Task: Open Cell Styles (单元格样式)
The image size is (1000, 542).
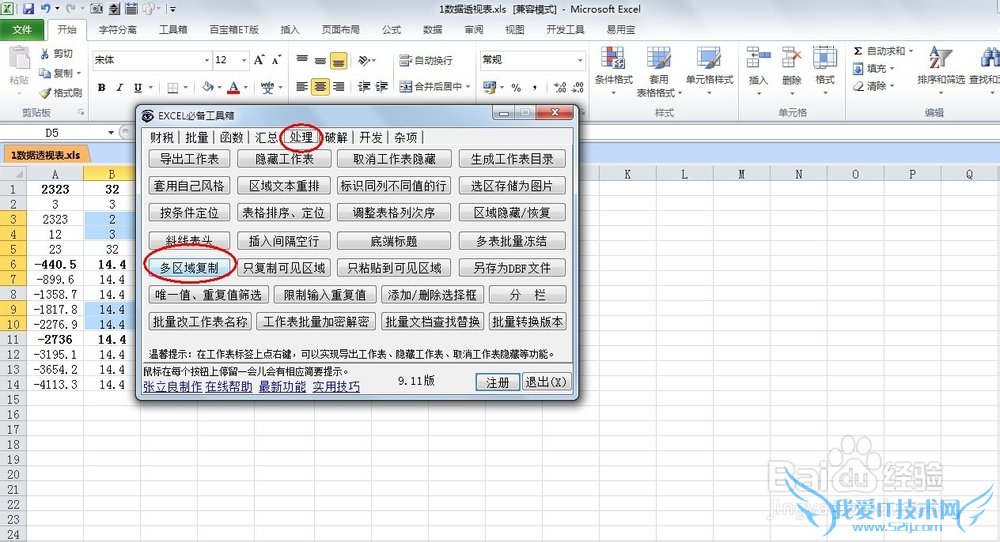Action: tap(709, 71)
